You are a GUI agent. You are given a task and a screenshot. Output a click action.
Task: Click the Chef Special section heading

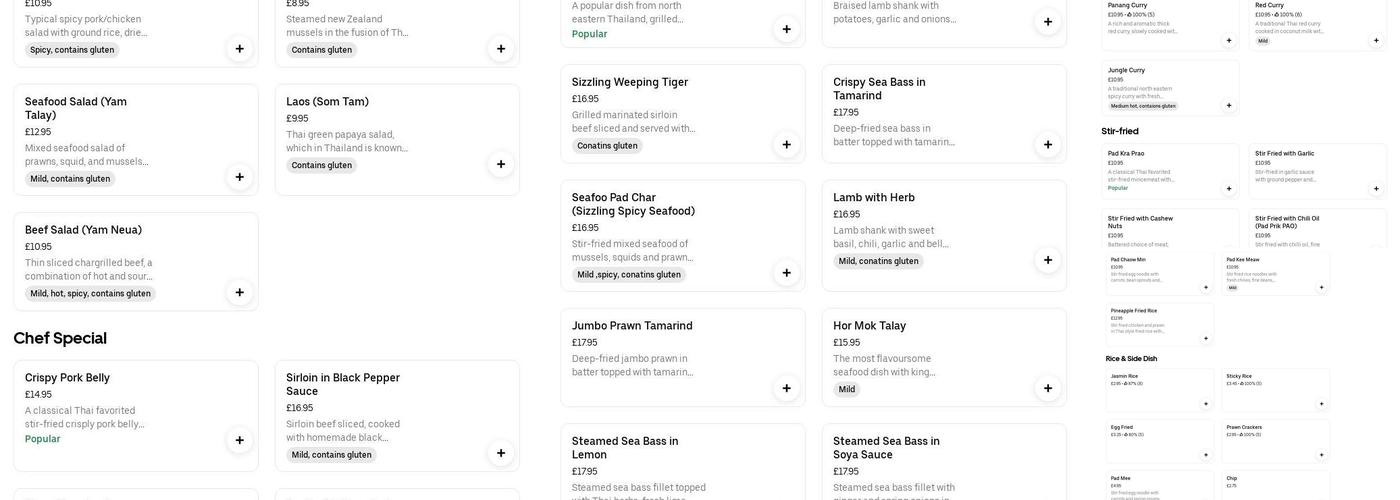tap(60, 338)
